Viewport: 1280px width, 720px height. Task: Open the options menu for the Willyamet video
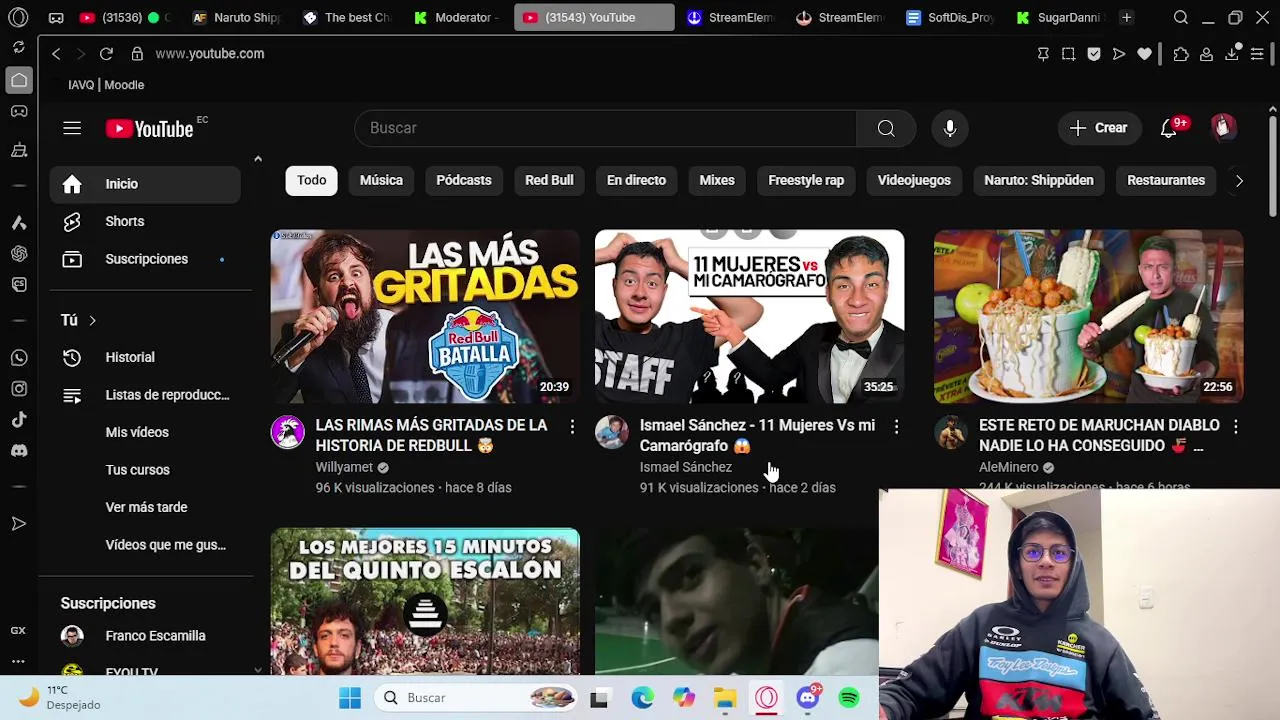(x=572, y=427)
